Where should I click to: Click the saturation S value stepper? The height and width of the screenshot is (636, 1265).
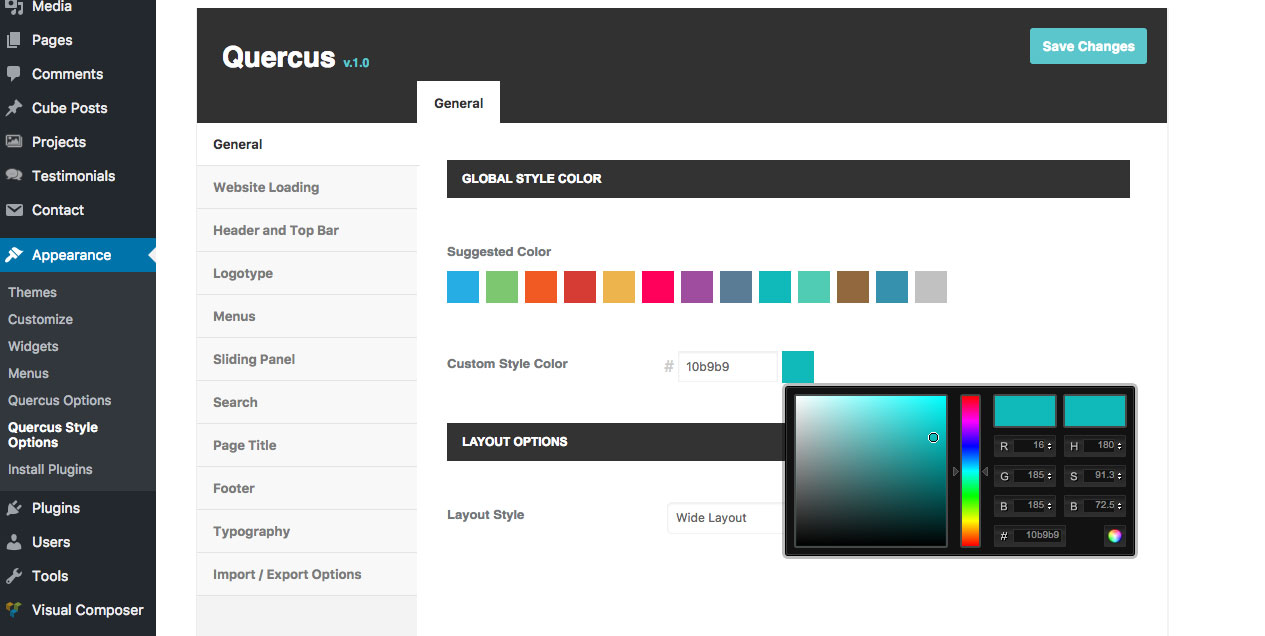coord(1119,476)
